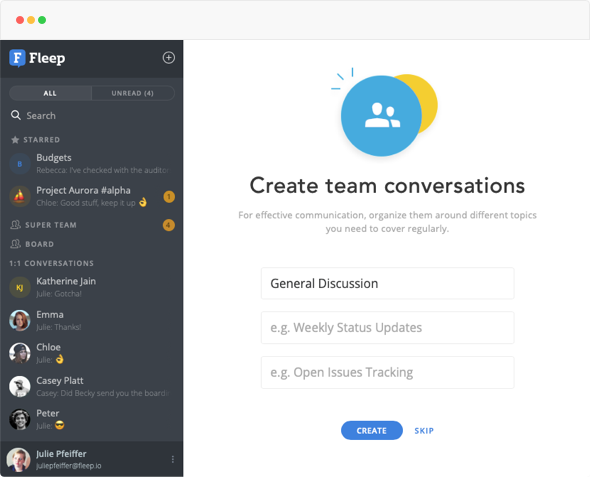Viewport: 590px width, 477px height.
Task: Click the Super Team people icon
Action: click(15, 225)
